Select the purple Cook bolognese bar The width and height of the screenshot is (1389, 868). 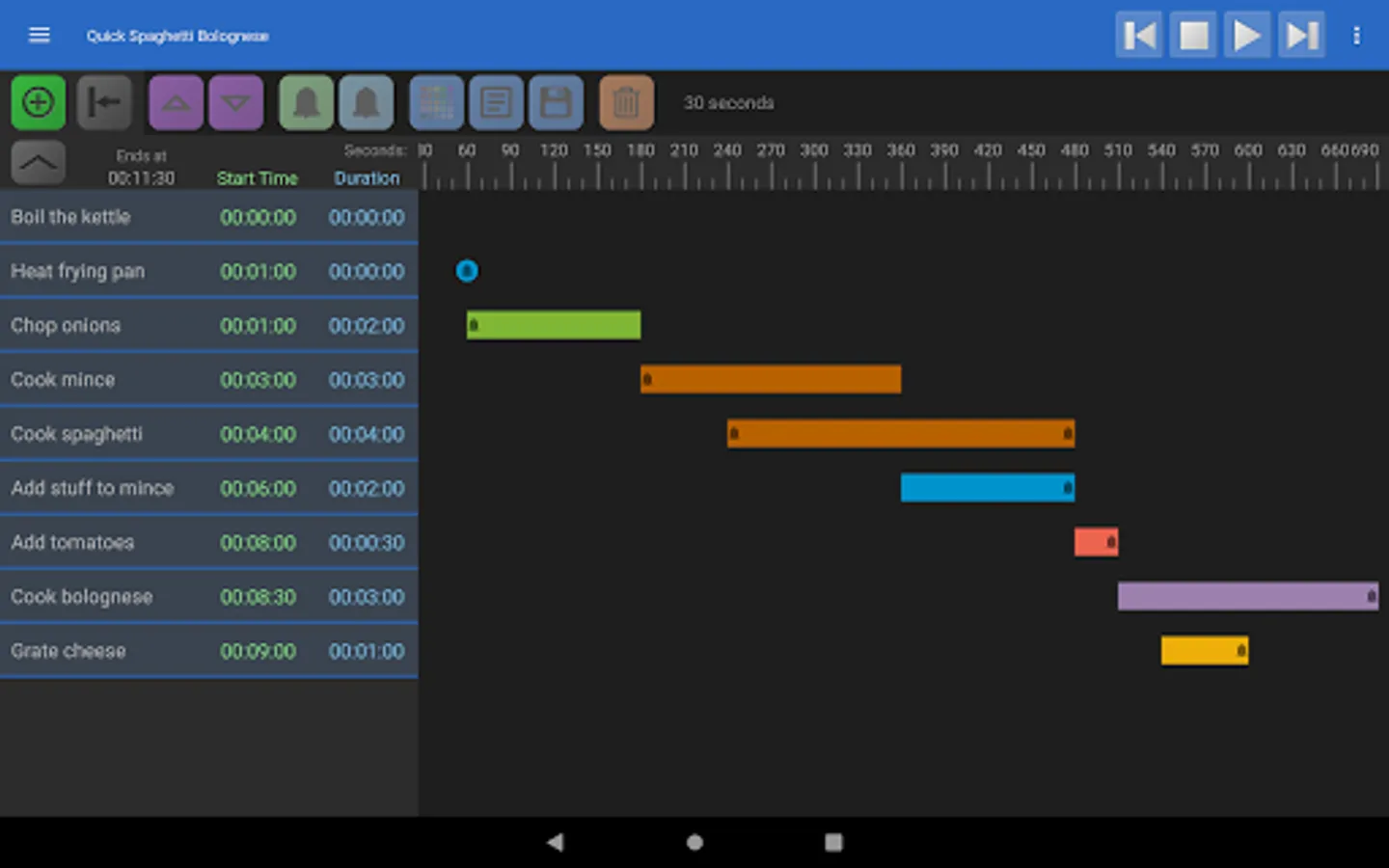[x=1248, y=596]
